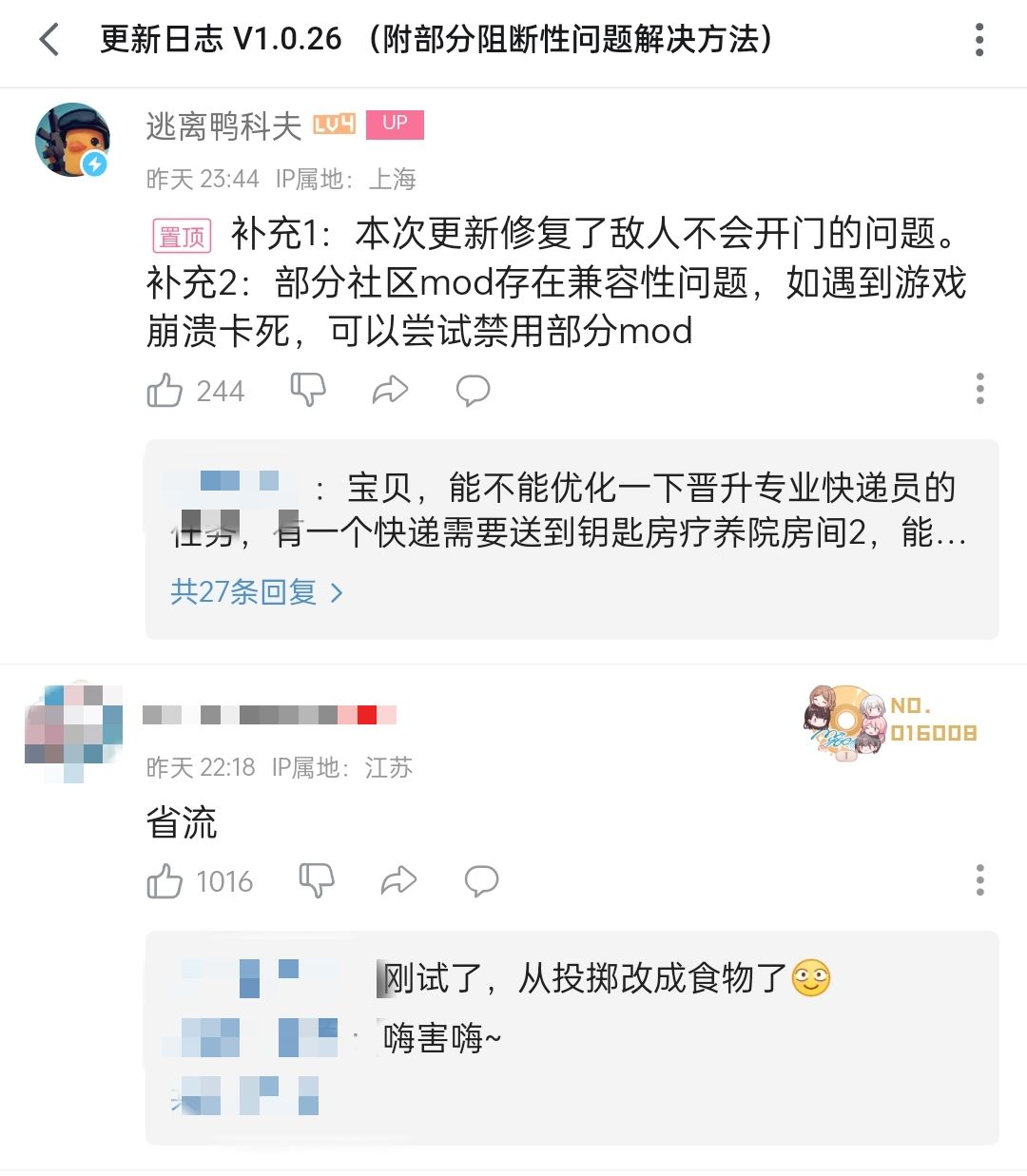Open more options for the 省流 comment
Screen dimensions: 1027x1176
tap(979, 880)
